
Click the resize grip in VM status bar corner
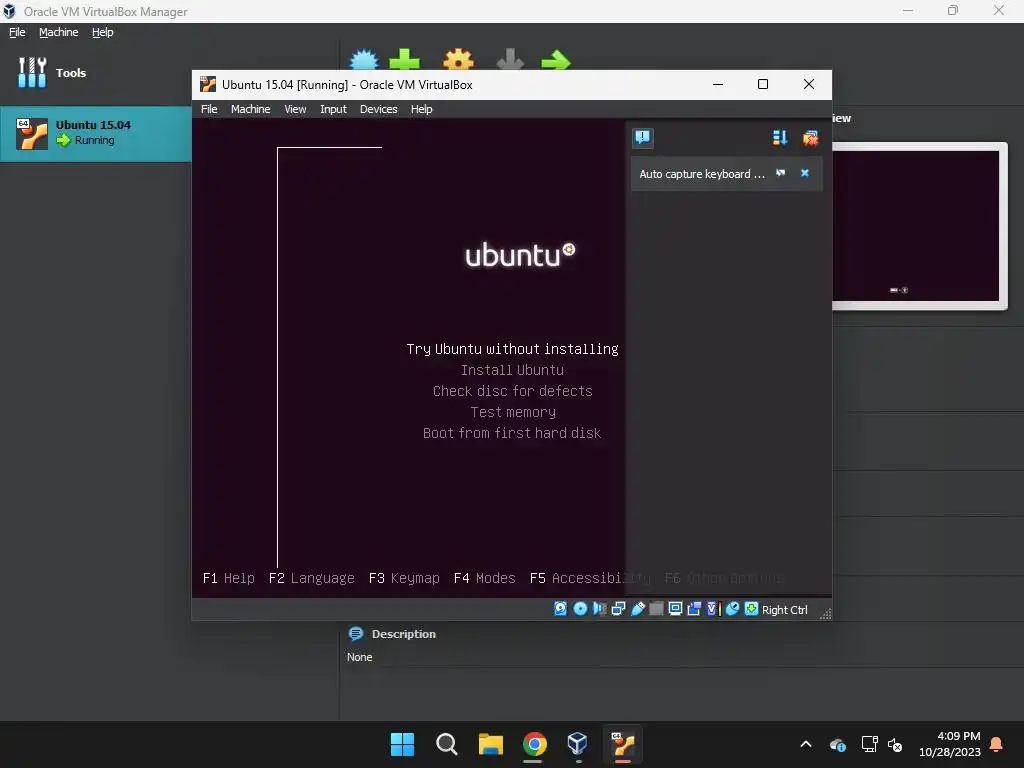pyautogui.click(x=825, y=613)
